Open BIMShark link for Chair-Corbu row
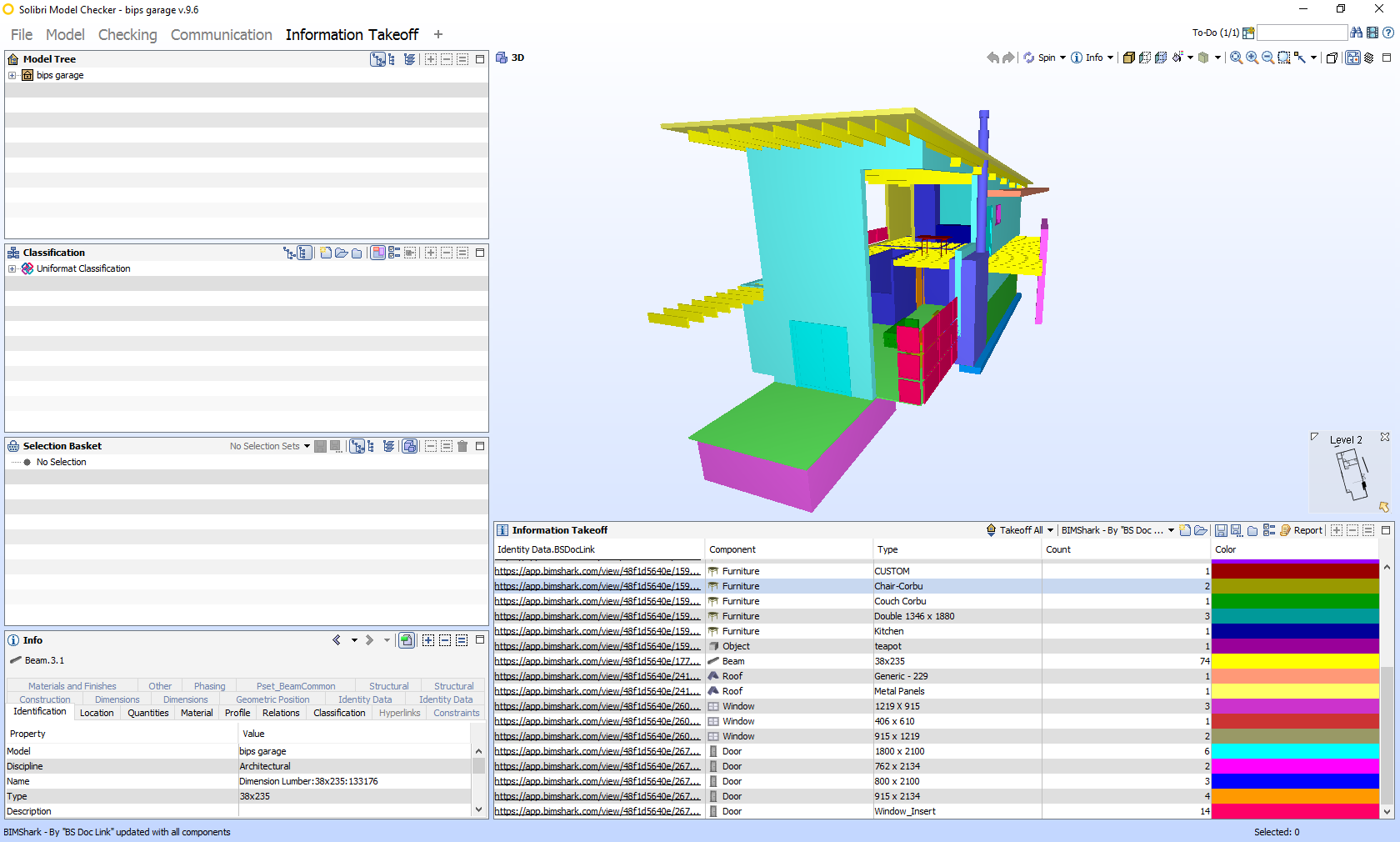This screenshot has height=842, width=1400. point(597,586)
